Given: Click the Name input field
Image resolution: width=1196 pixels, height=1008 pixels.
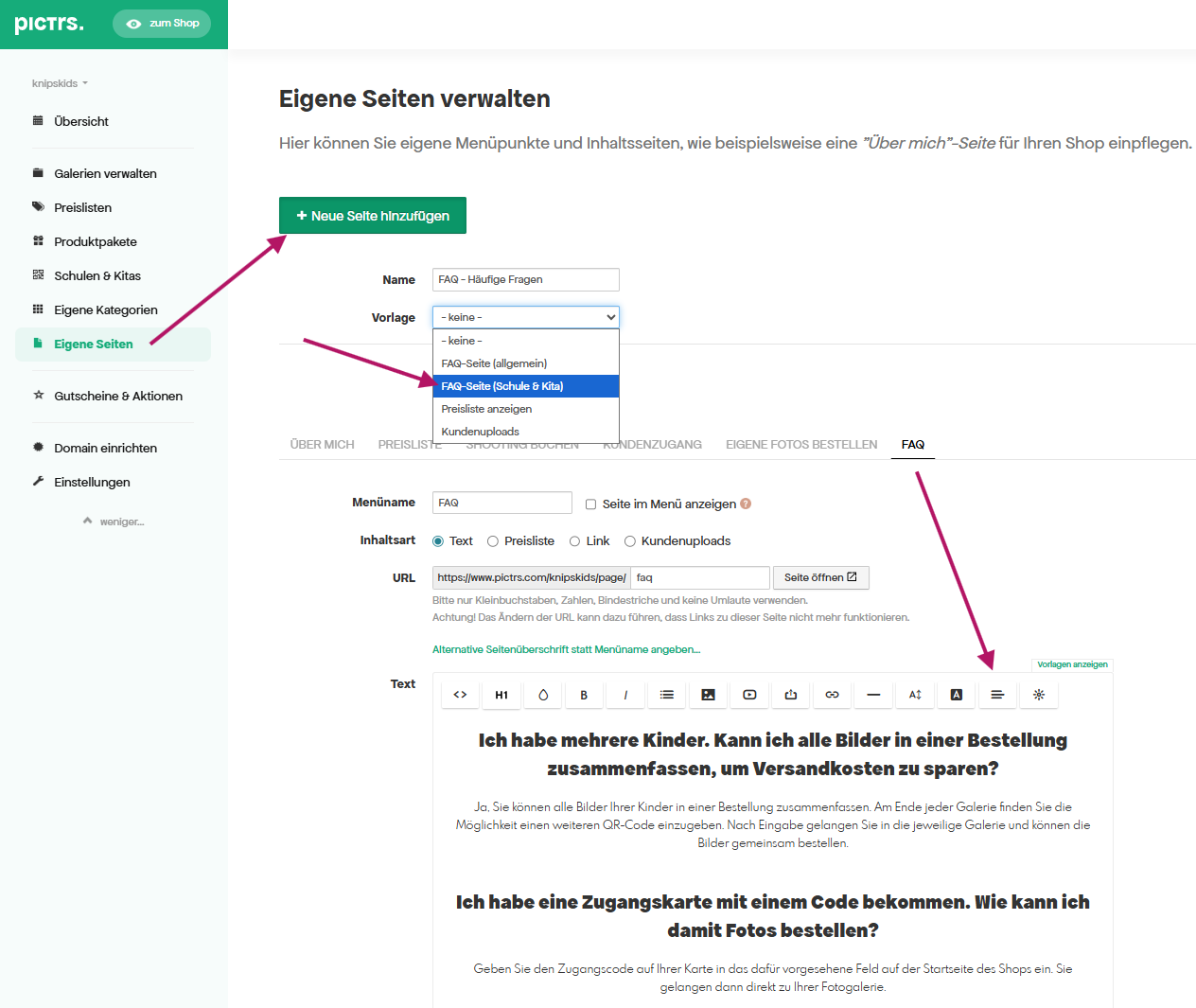Looking at the screenshot, I should (x=526, y=279).
